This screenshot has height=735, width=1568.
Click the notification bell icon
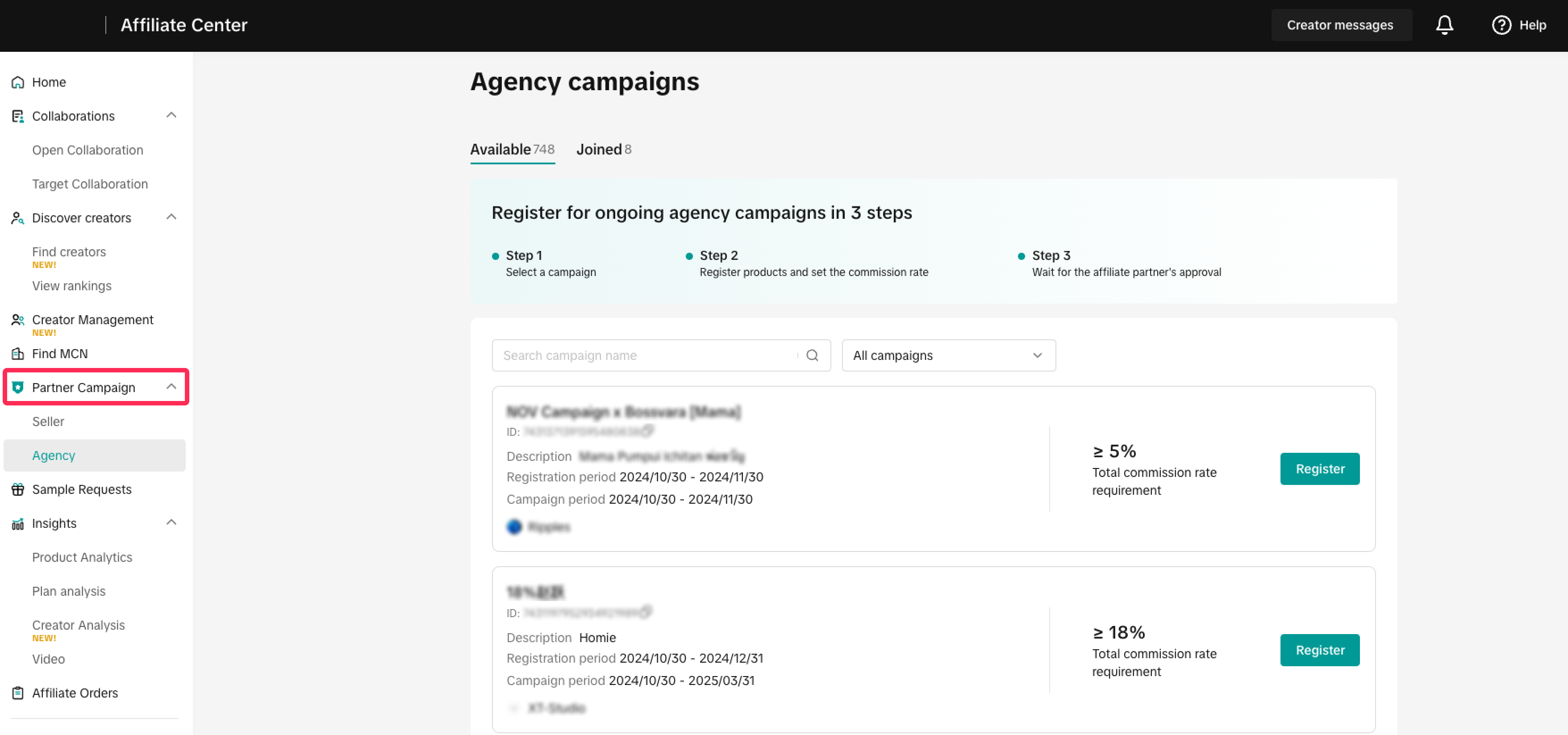point(1444,25)
